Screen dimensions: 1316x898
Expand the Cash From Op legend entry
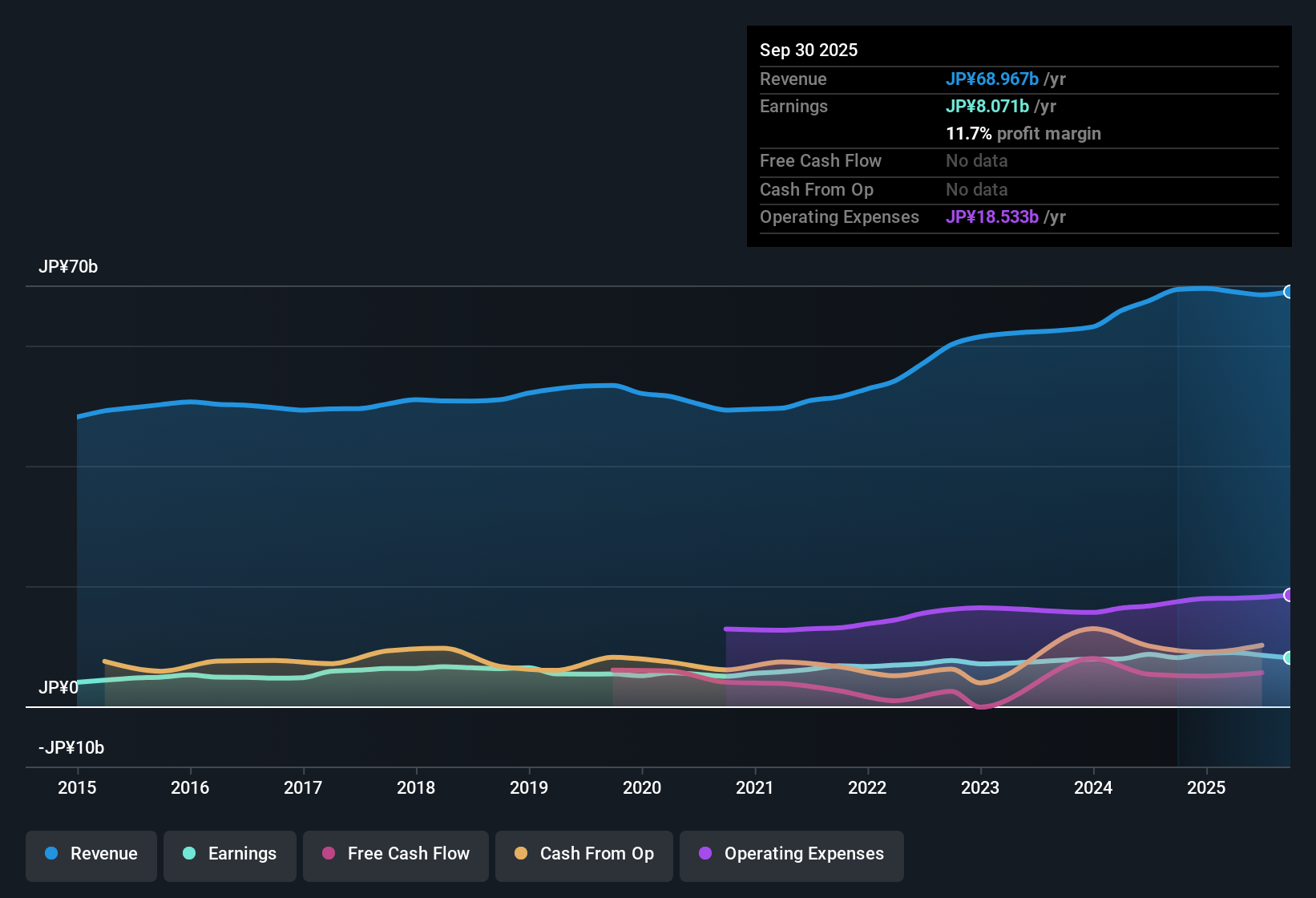pos(583,854)
